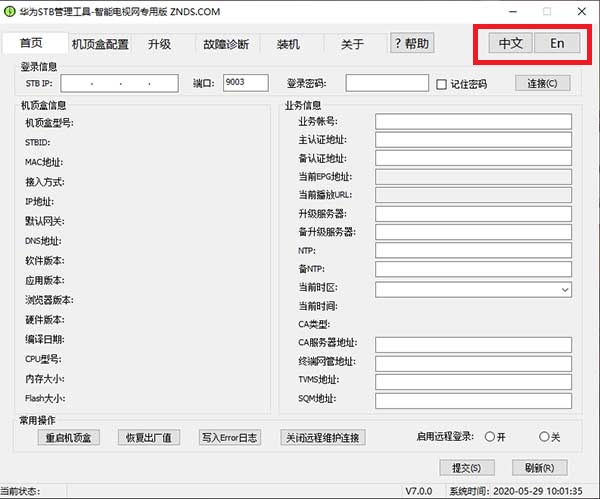Switch language to 中文
The width and height of the screenshot is (600, 499).
(x=511, y=44)
